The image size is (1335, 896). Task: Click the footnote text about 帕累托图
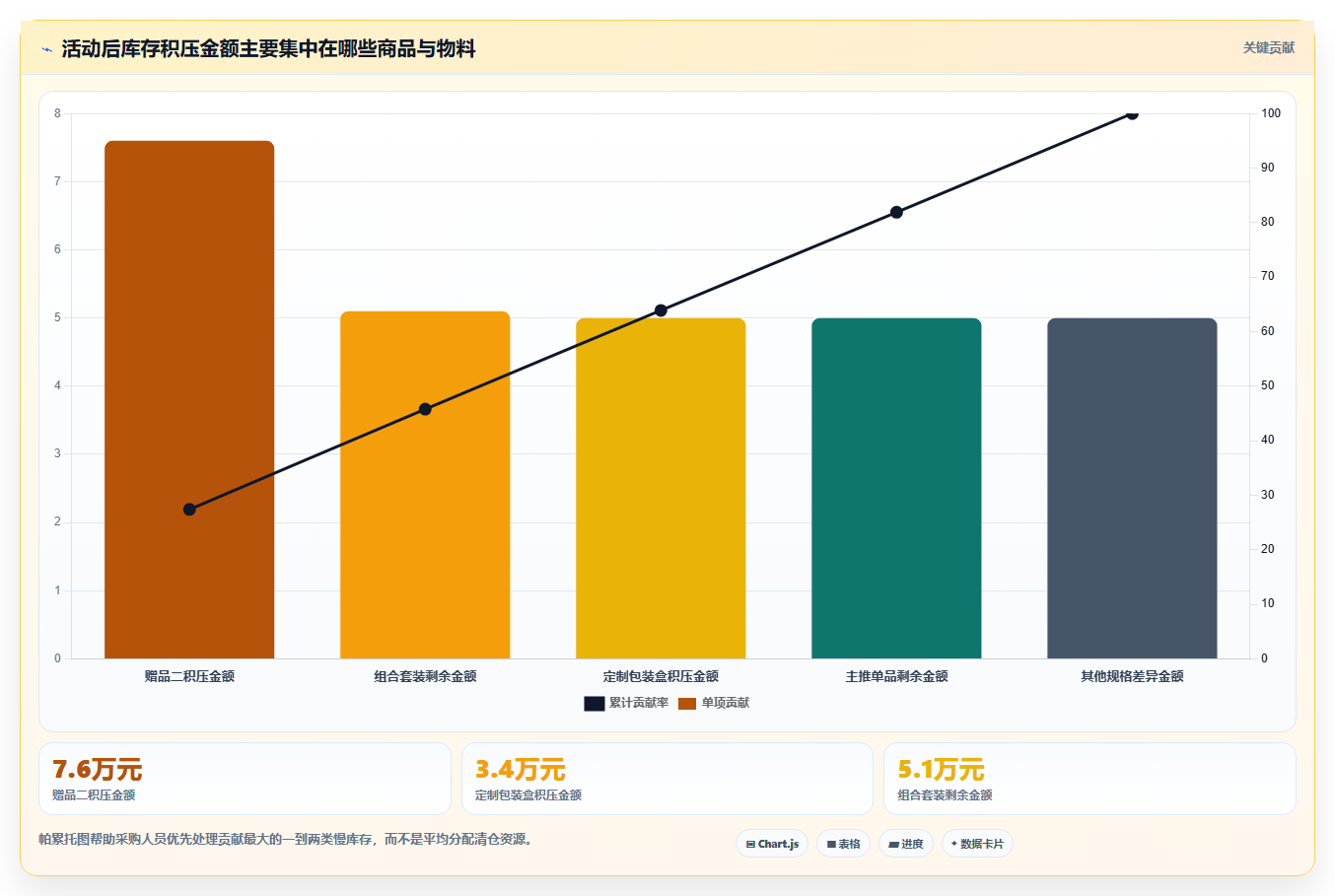coord(285,840)
